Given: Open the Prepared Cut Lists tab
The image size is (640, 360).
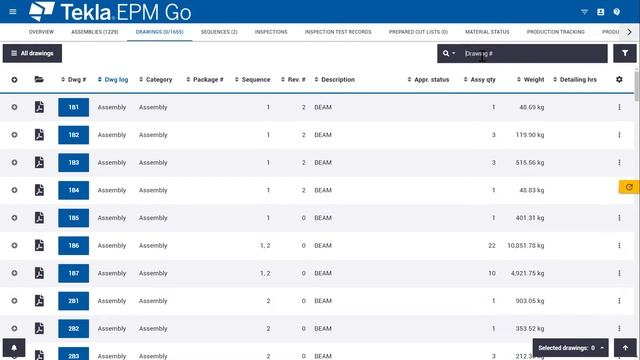Looking at the screenshot, I should point(418,32).
